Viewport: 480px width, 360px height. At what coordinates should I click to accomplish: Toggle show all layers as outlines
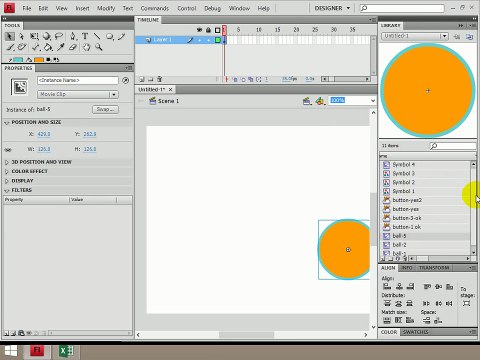point(217,30)
